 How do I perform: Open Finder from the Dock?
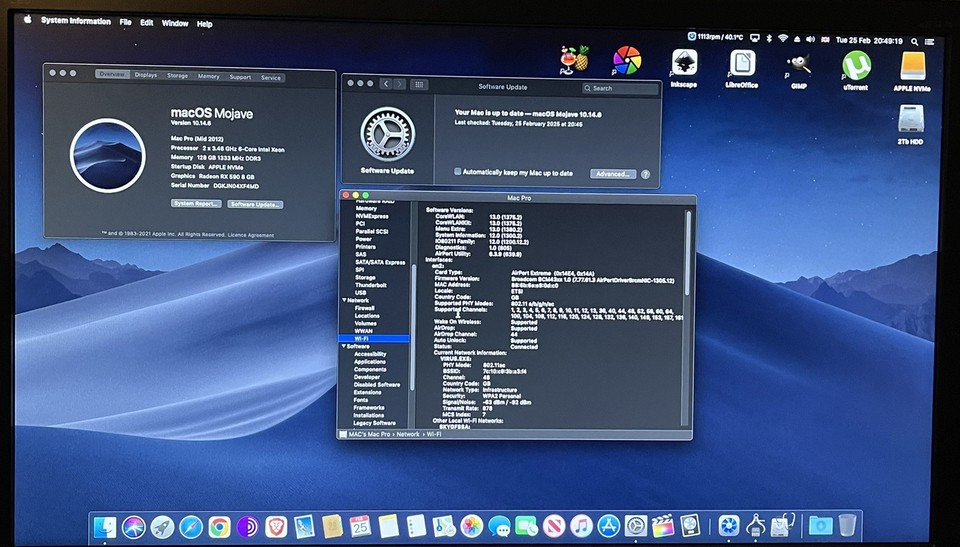[105, 527]
